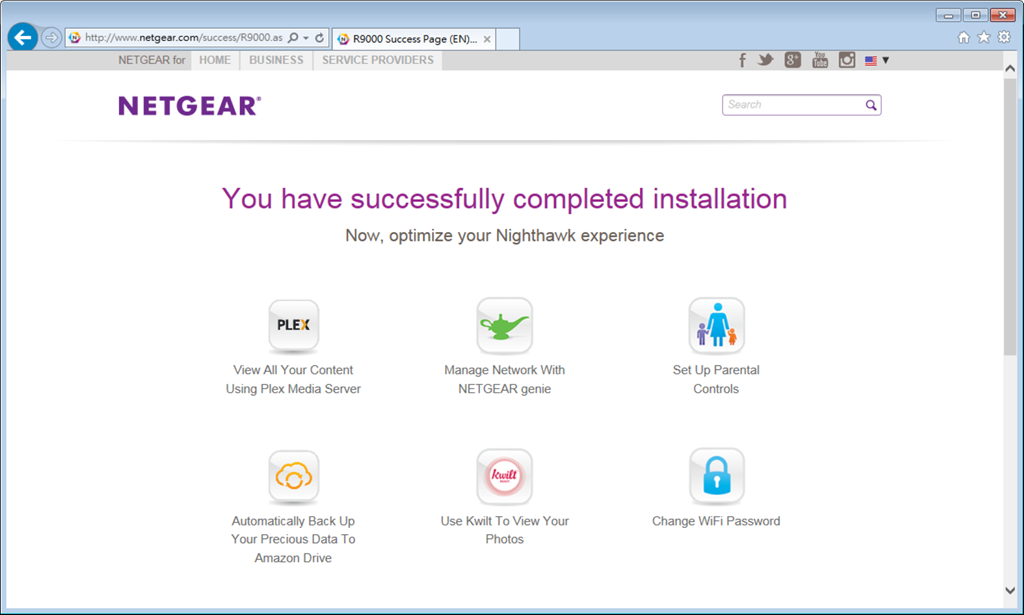
Task: Follow 'View All Your Content Using Plex' link
Action: (293, 379)
